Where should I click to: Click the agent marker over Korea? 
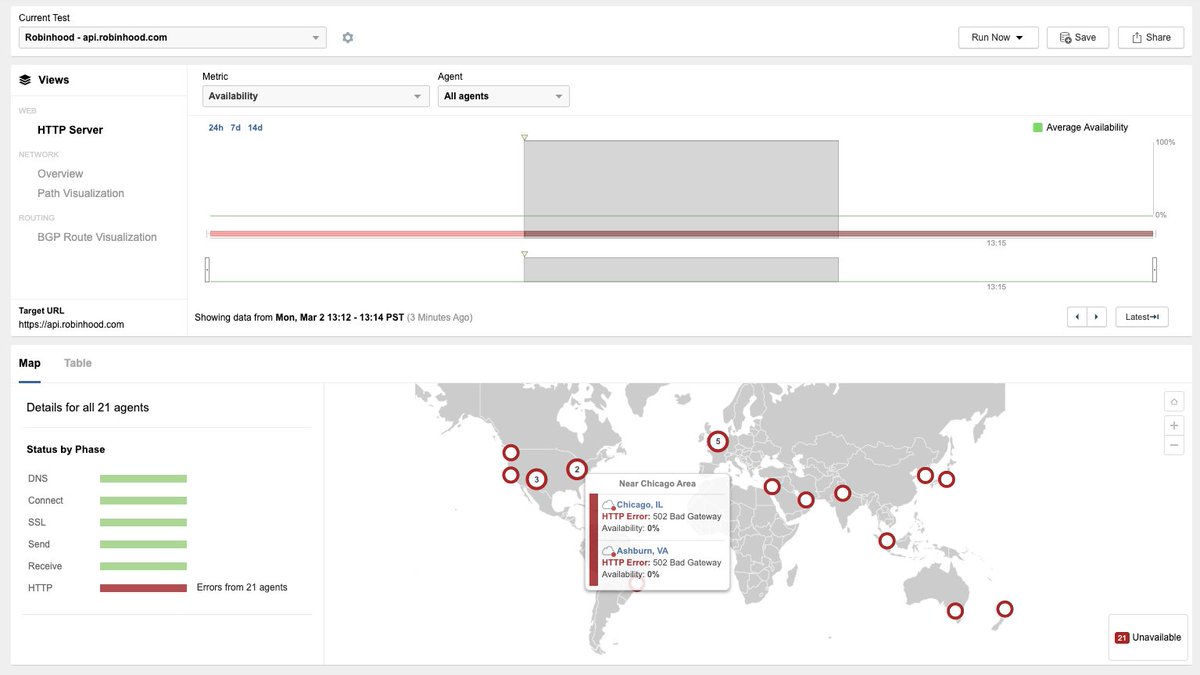[926, 476]
